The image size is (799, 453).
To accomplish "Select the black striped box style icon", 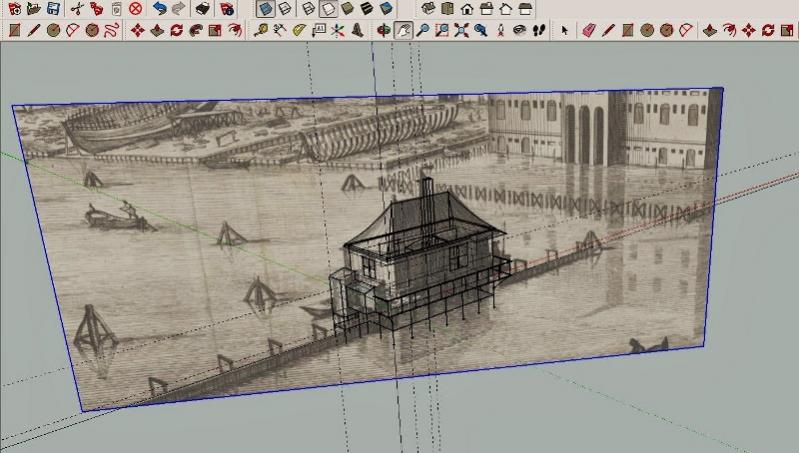I will (x=367, y=8).
